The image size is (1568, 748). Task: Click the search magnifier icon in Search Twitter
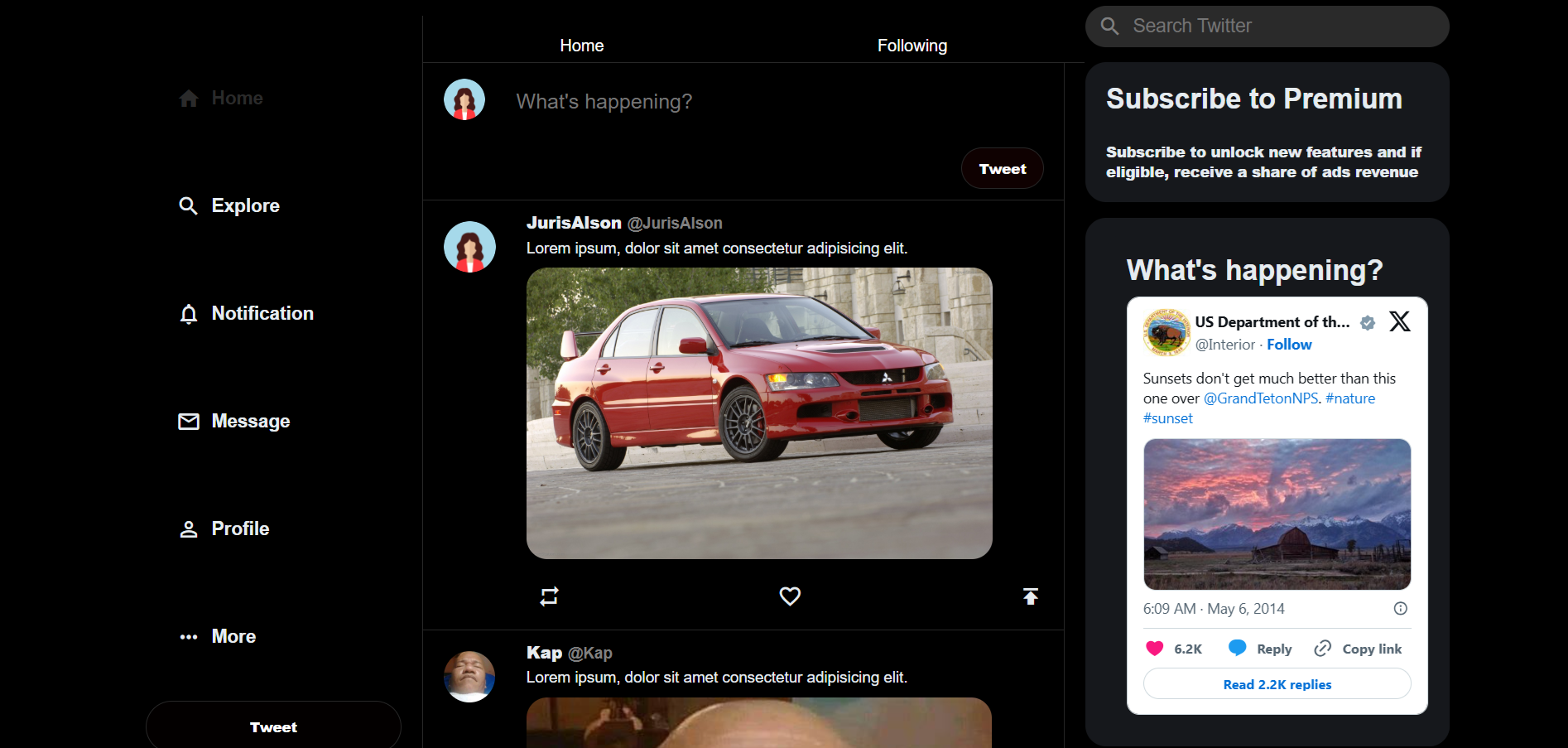coord(1110,27)
